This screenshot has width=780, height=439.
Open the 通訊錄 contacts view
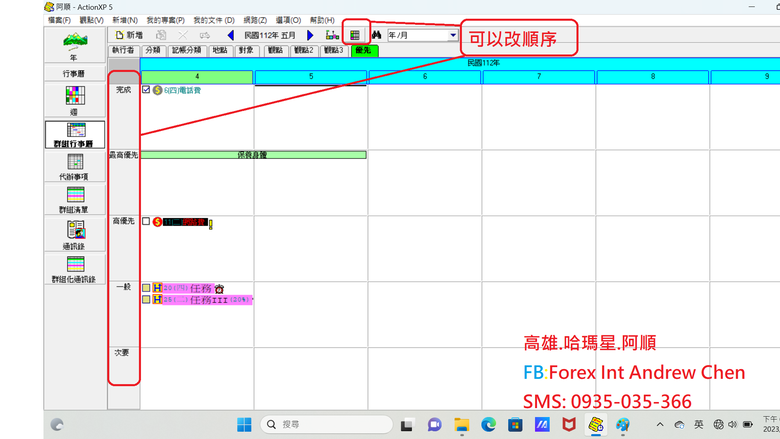click(75, 235)
